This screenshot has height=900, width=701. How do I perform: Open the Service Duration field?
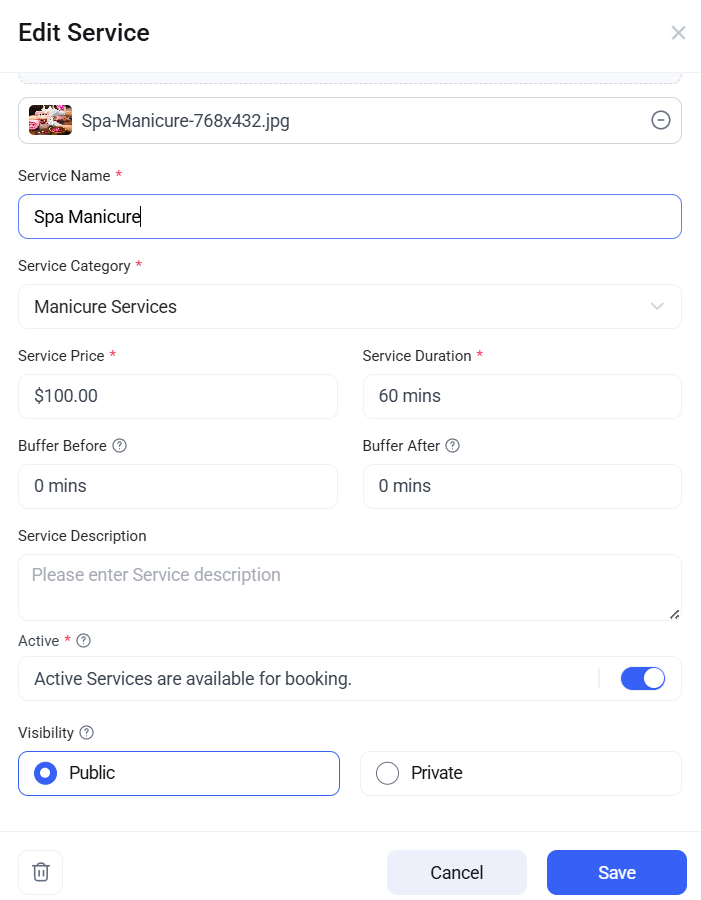(x=522, y=396)
